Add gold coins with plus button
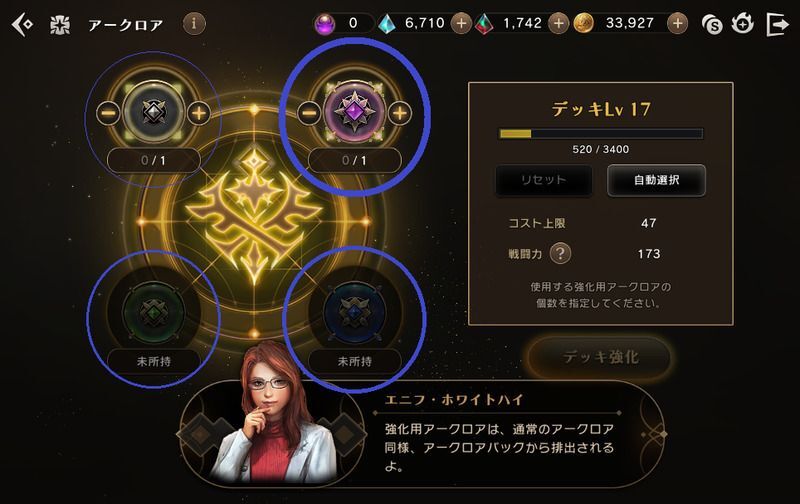Image resolution: width=800 pixels, height=504 pixels. click(x=678, y=23)
